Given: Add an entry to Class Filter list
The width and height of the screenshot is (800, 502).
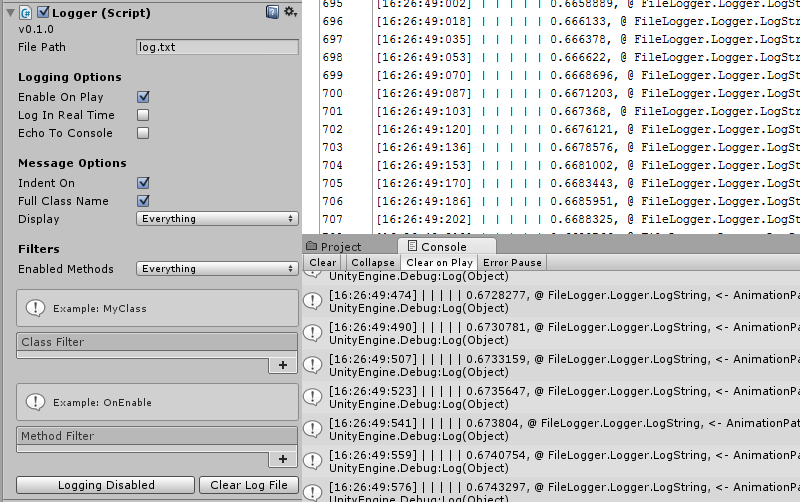Looking at the screenshot, I should (283, 365).
